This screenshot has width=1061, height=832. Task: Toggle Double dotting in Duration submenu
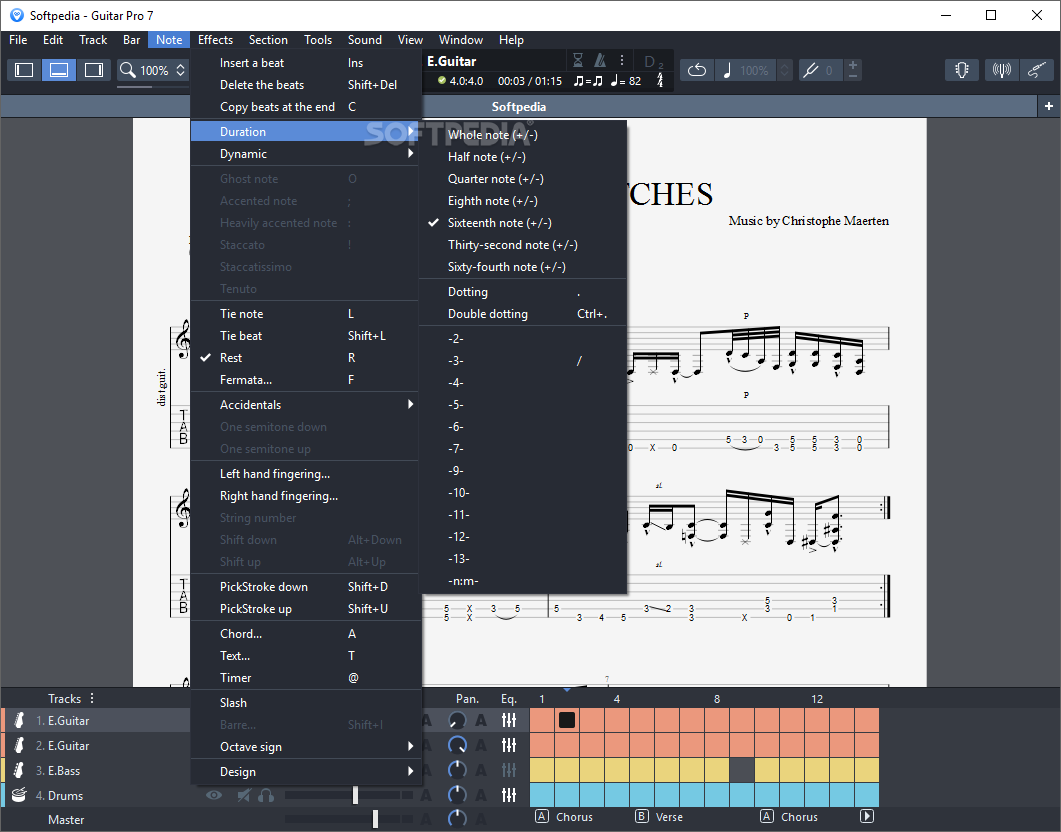(522, 314)
